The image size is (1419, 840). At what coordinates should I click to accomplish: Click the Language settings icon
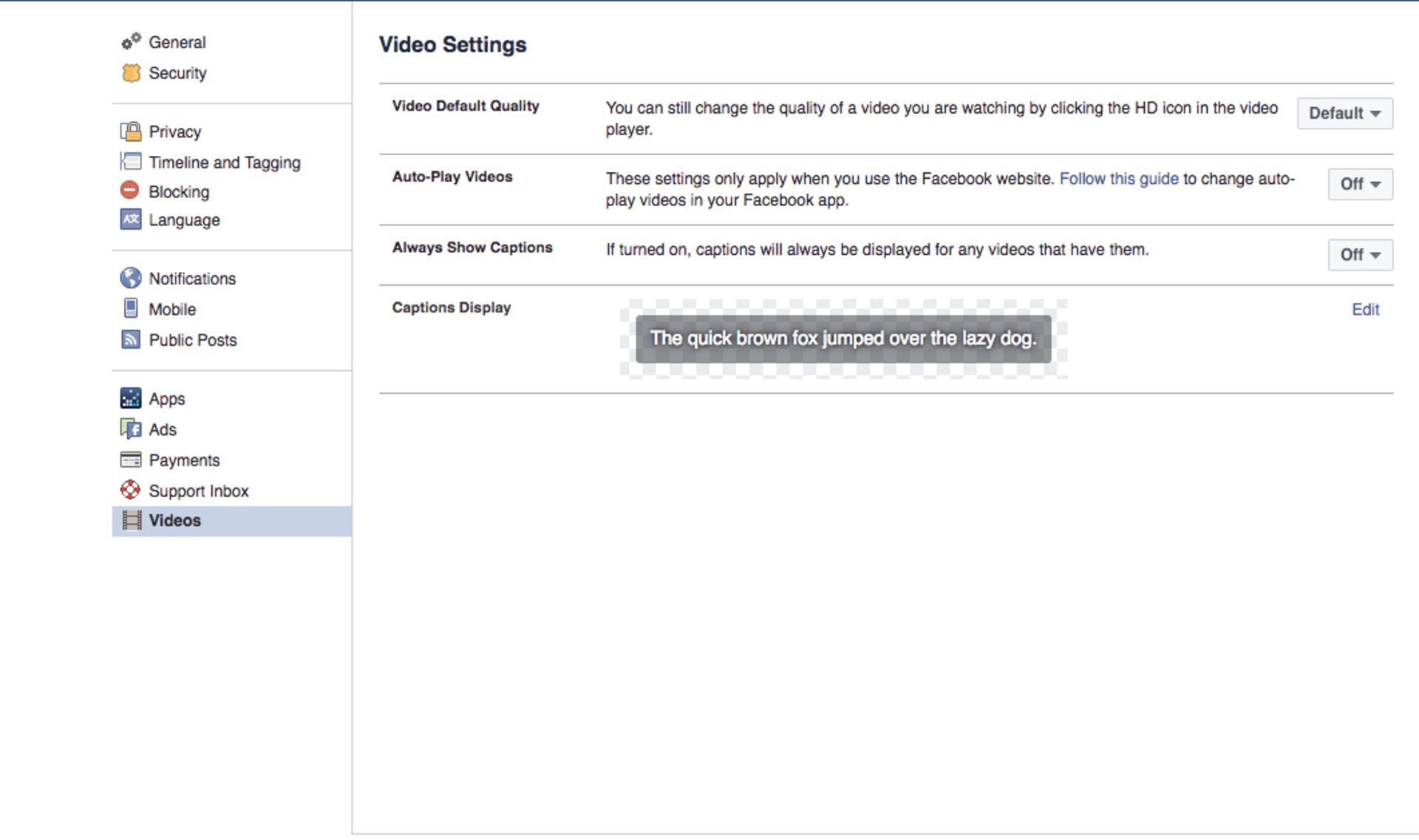131,219
